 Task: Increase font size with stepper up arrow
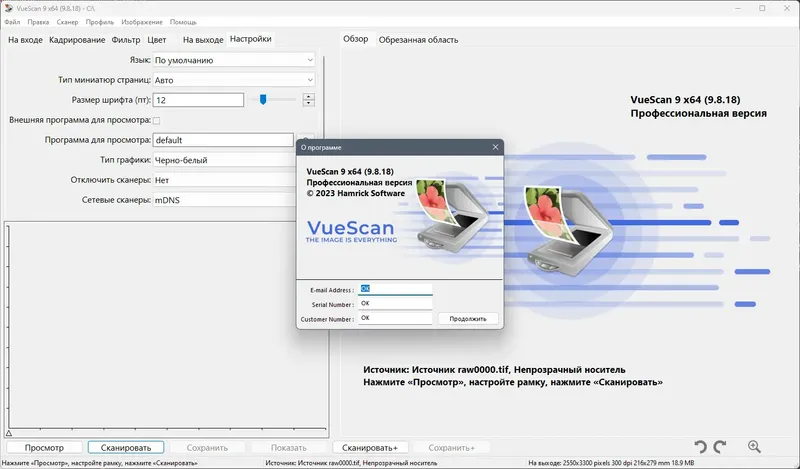(308, 96)
